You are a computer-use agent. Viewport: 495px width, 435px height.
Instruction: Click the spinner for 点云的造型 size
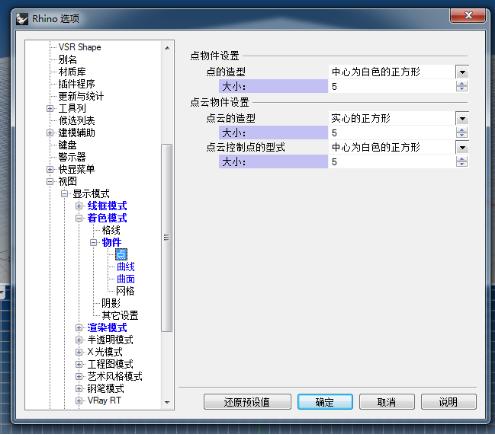462,133
